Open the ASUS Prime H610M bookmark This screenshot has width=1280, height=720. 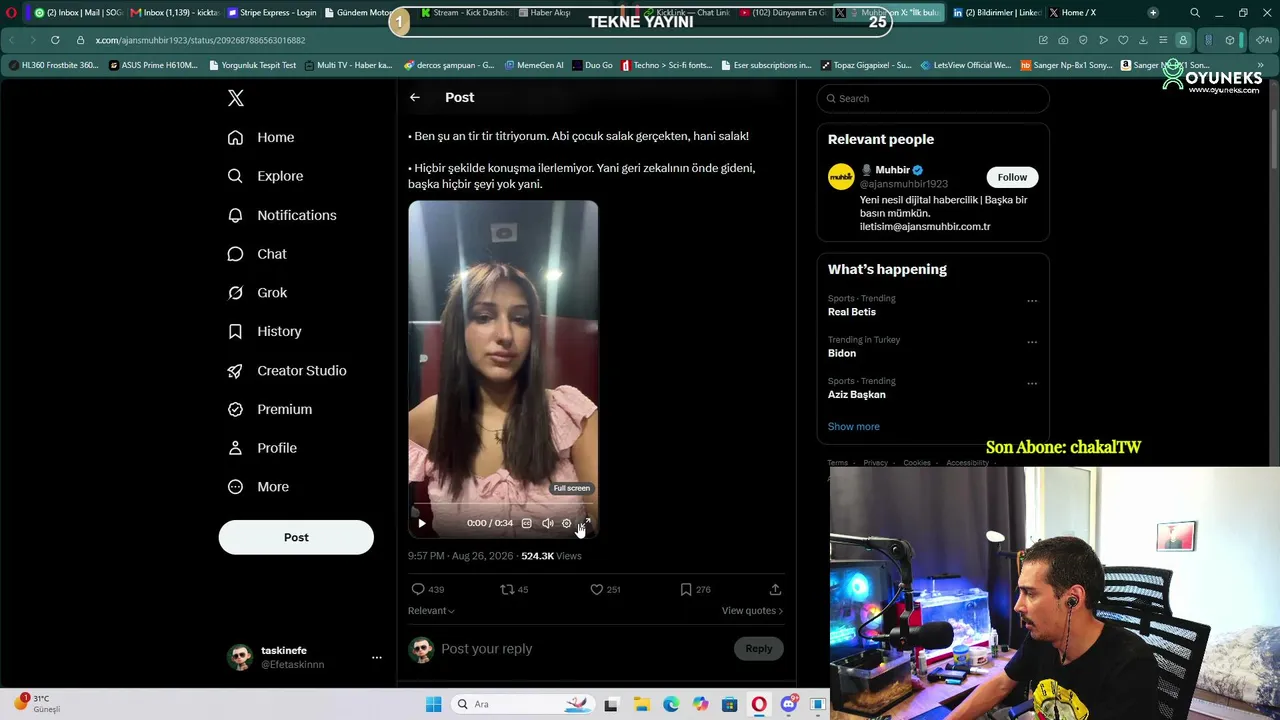154,65
